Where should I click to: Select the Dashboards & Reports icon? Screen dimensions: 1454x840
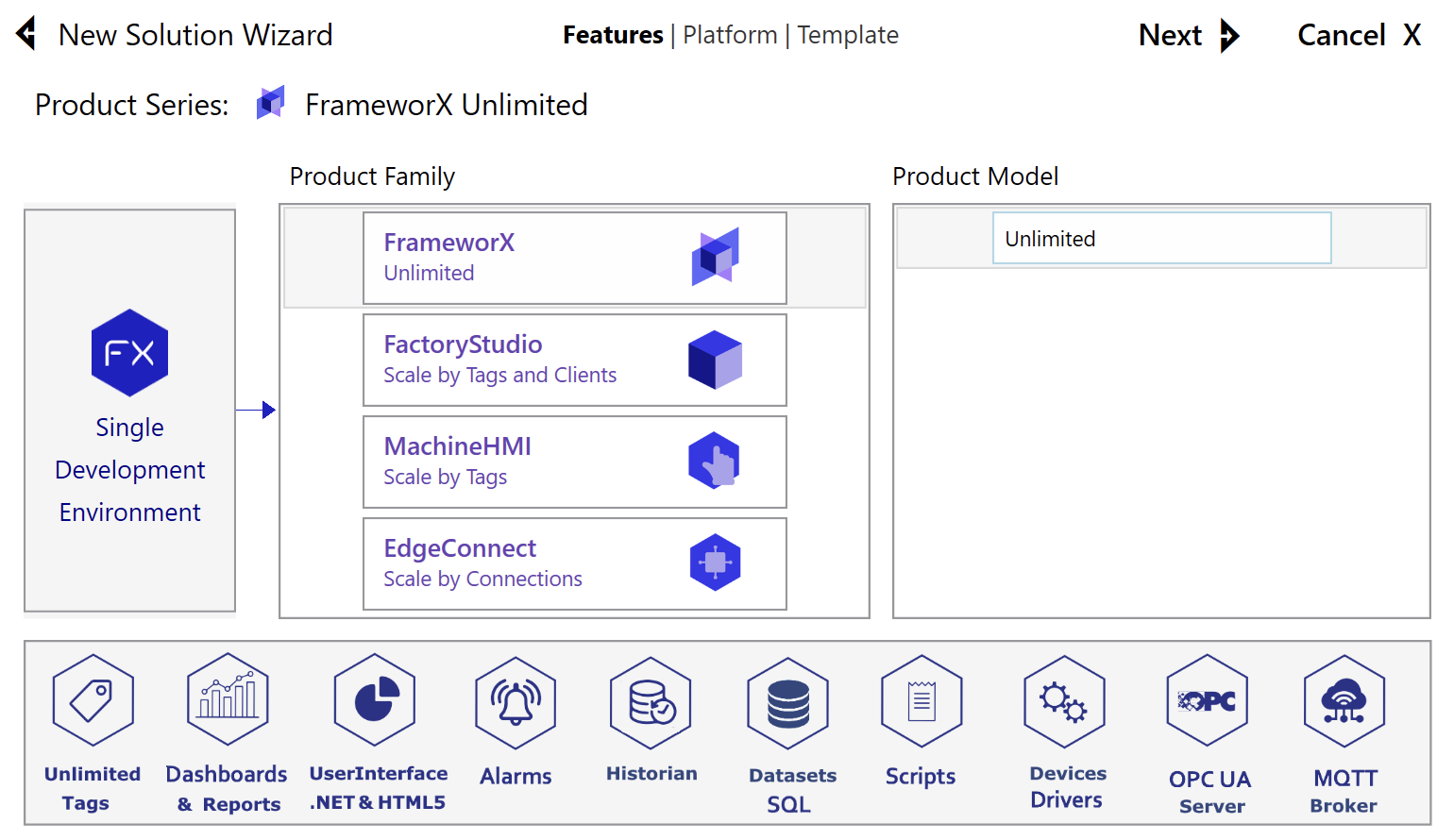click(x=228, y=700)
